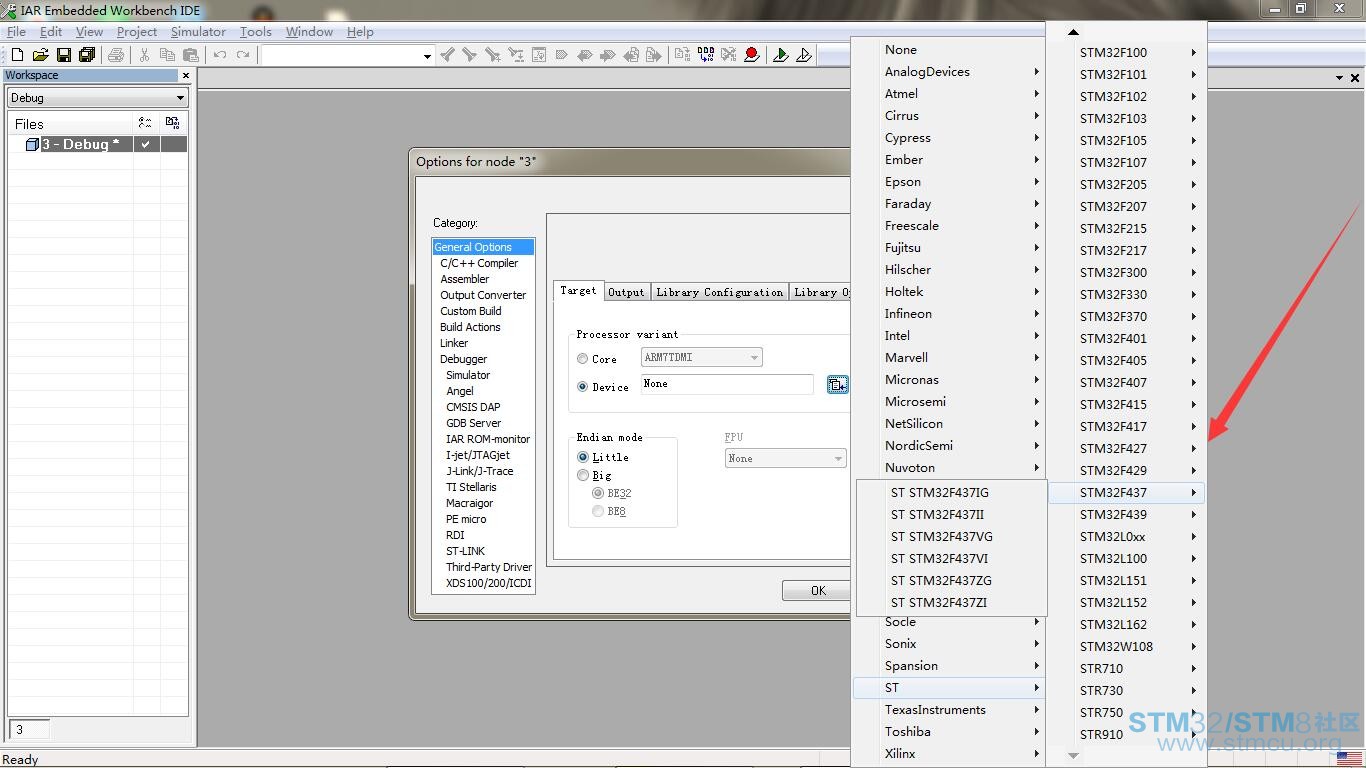
Task: Select the BE8 radio option
Action: point(598,511)
